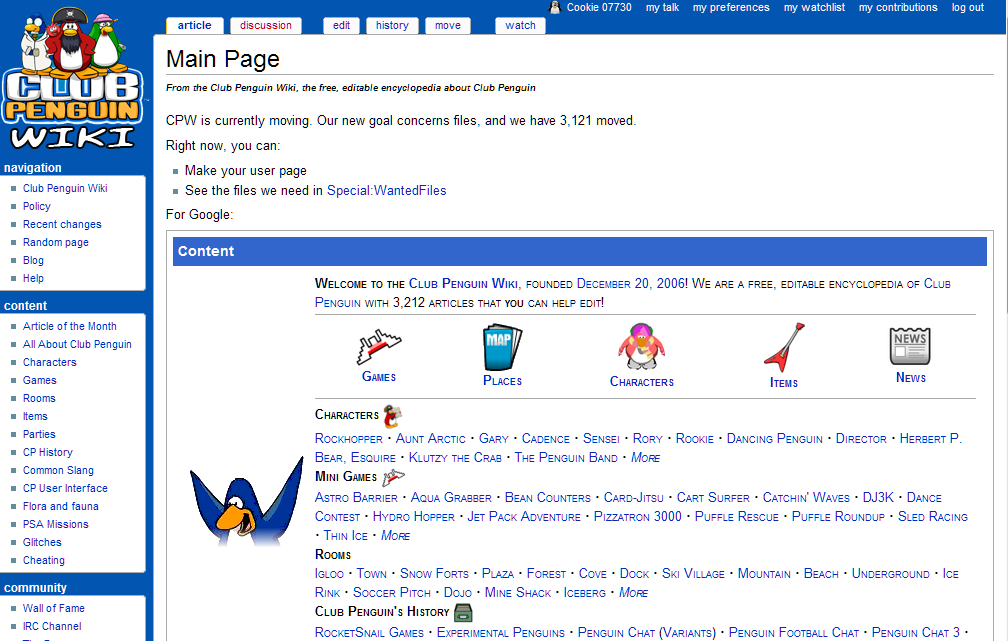Open the Ski Village link

coord(693,573)
